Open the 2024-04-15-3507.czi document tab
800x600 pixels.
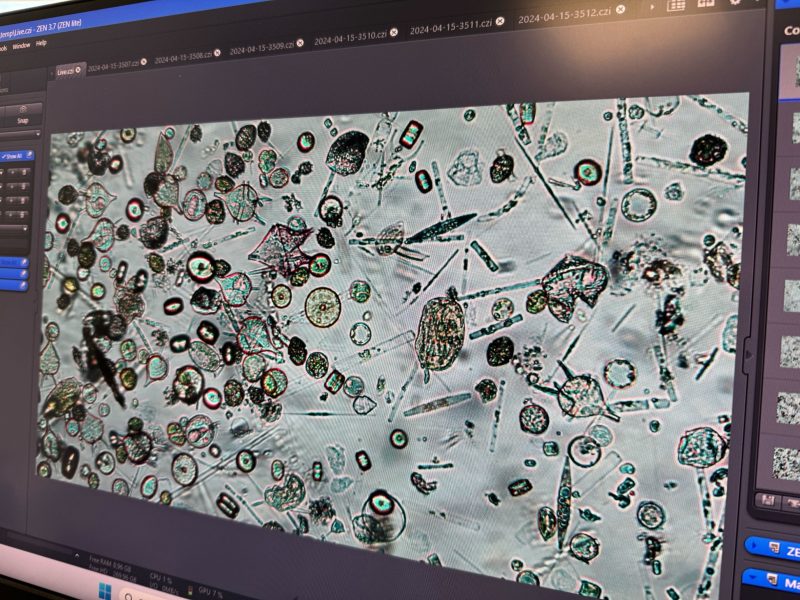click(x=112, y=67)
